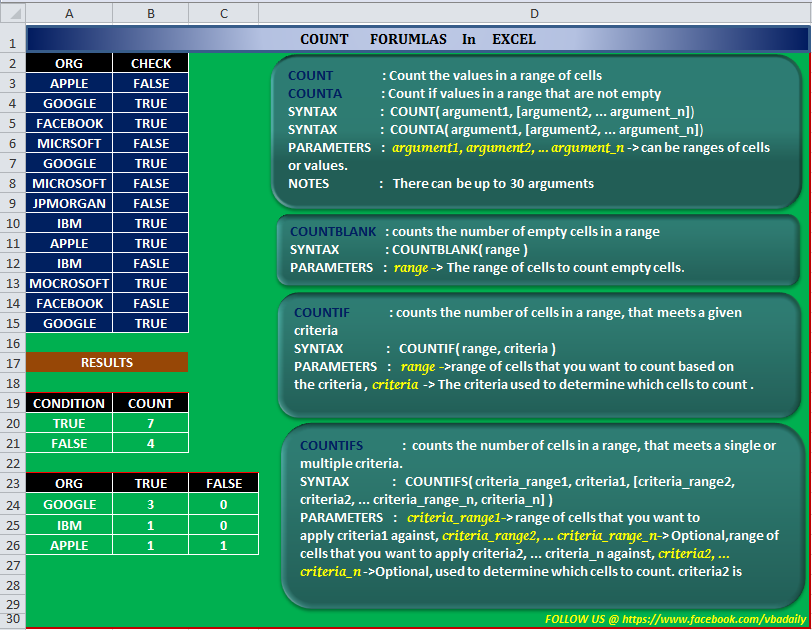The width and height of the screenshot is (812, 630).
Task: Click the RESULTS merged cell
Action: [107, 362]
